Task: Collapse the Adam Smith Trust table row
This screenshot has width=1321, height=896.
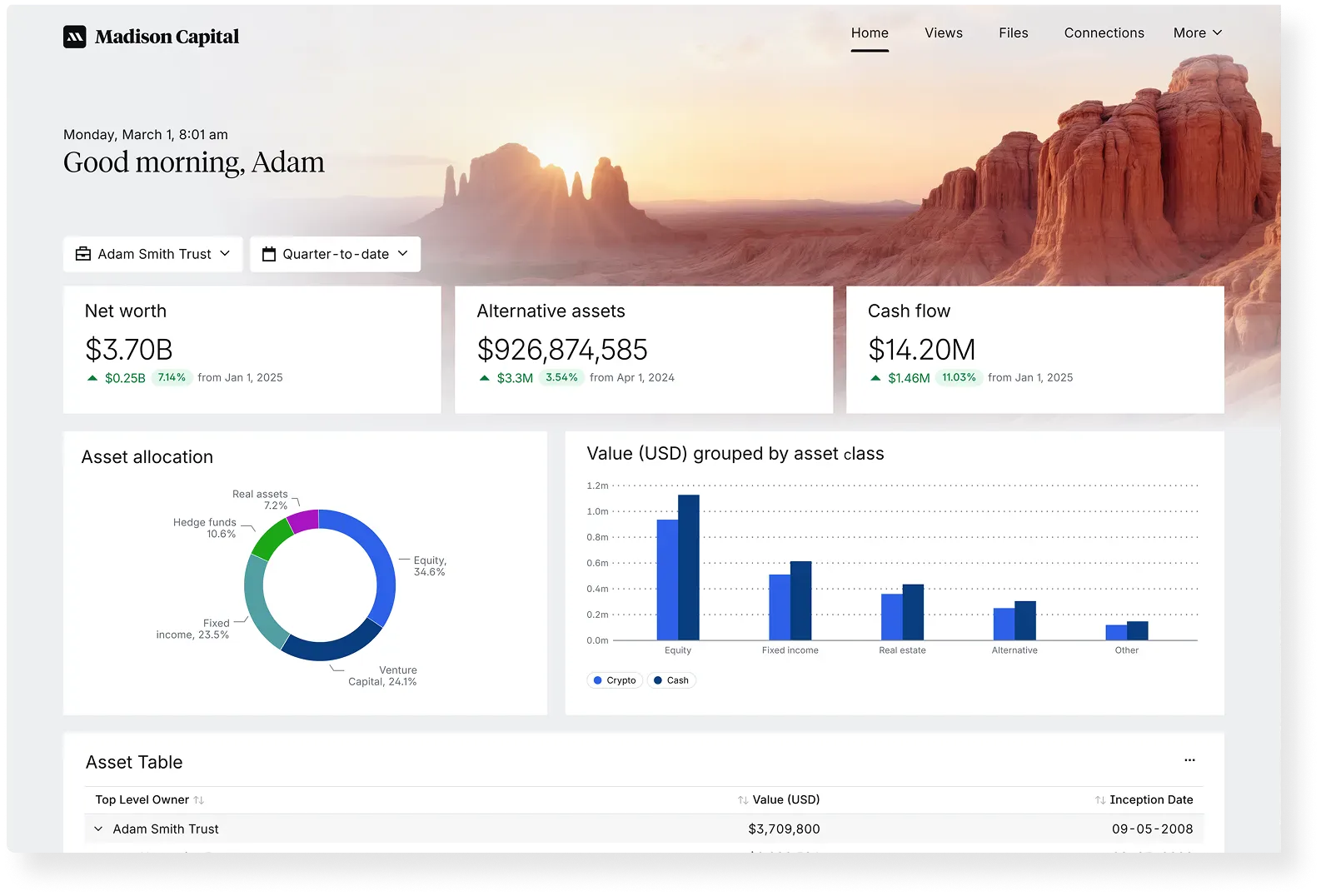Action: tap(98, 829)
